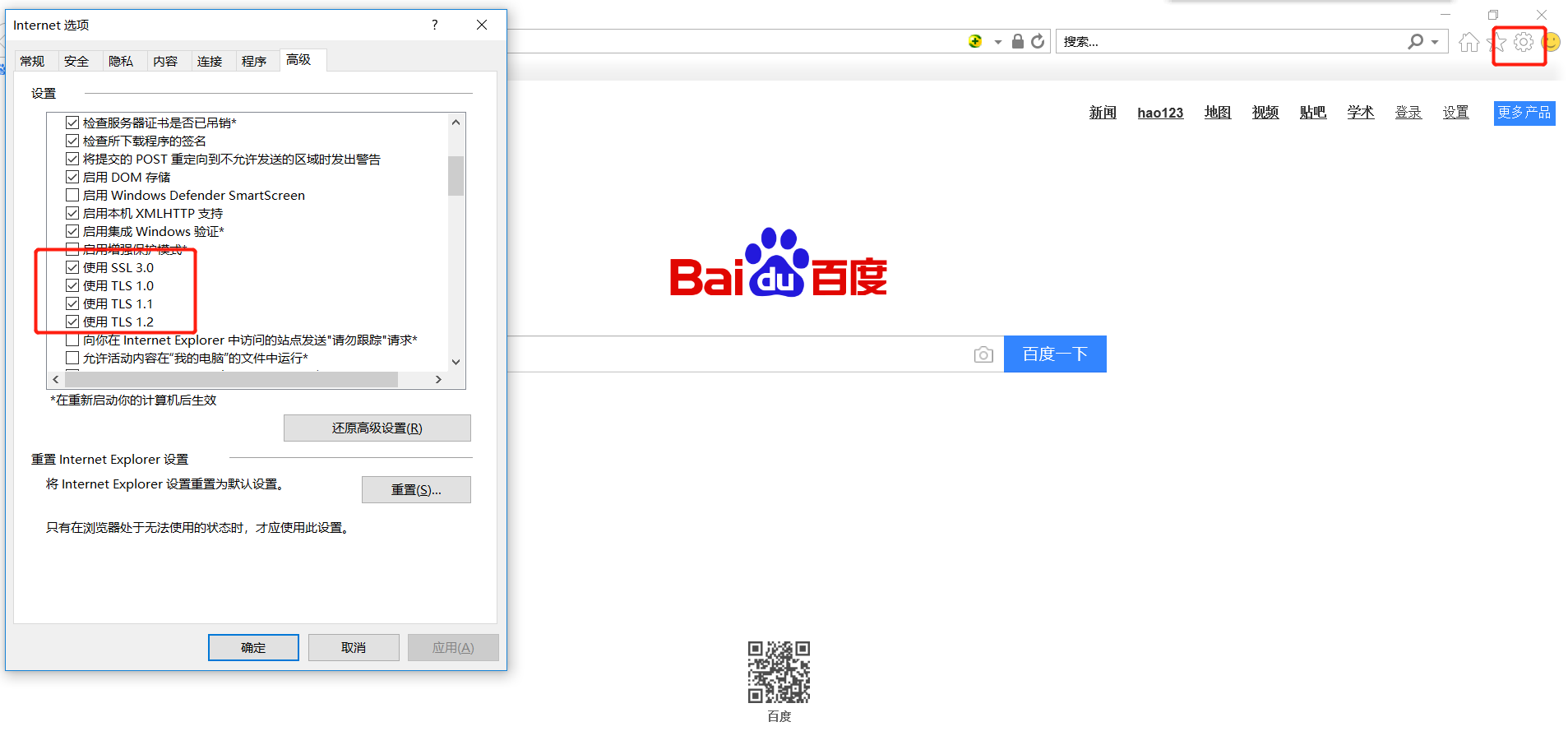The image size is (1568, 745).
Task: Toggle the POST redirect warning checkbox
Action: pyautogui.click(x=72, y=159)
